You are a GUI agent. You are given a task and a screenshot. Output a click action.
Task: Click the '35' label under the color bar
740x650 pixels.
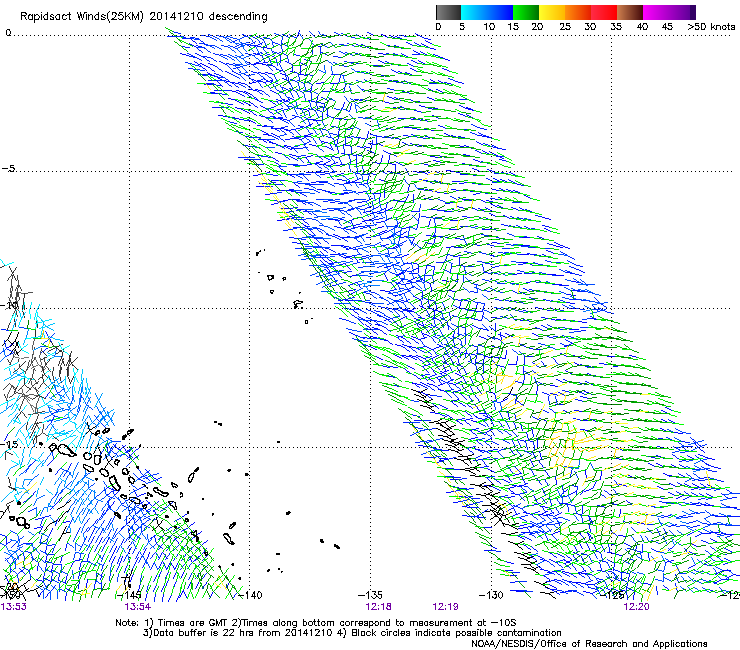[616, 27]
